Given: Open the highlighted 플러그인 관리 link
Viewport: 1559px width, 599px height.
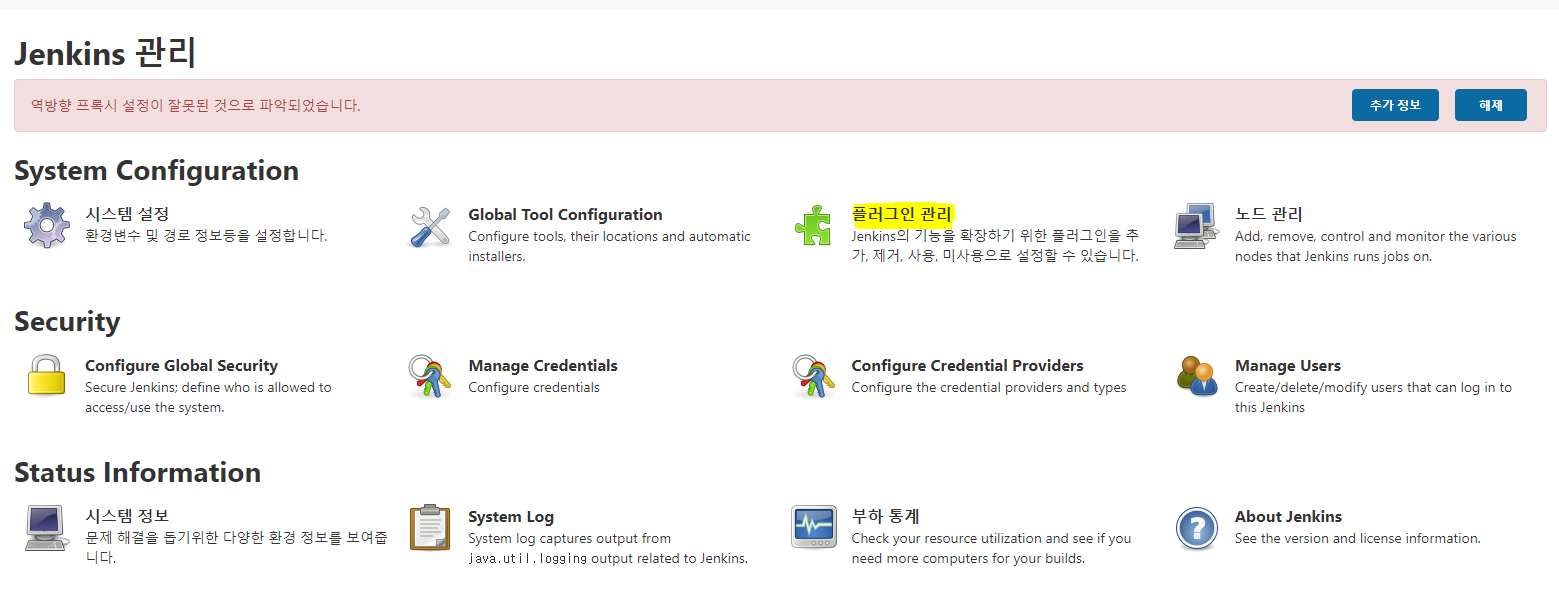Looking at the screenshot, I should click(x=902, y=214).
